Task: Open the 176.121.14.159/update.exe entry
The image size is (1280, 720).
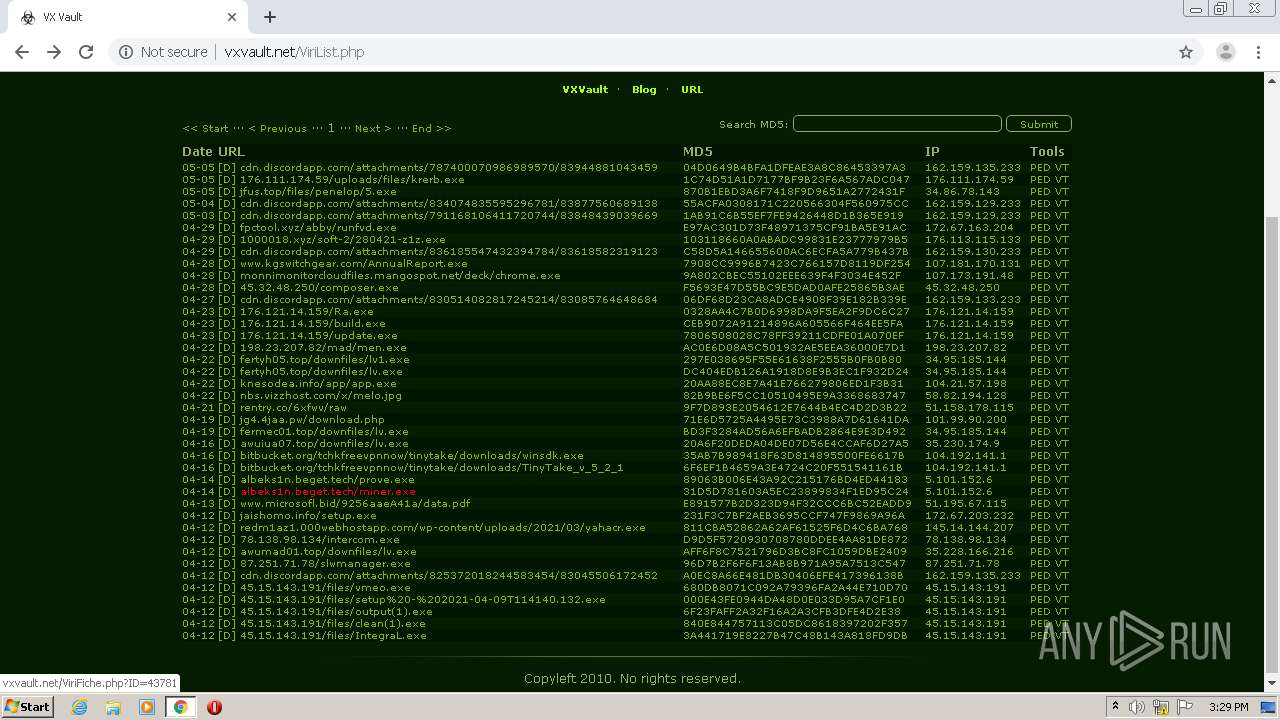Action: 318,335
